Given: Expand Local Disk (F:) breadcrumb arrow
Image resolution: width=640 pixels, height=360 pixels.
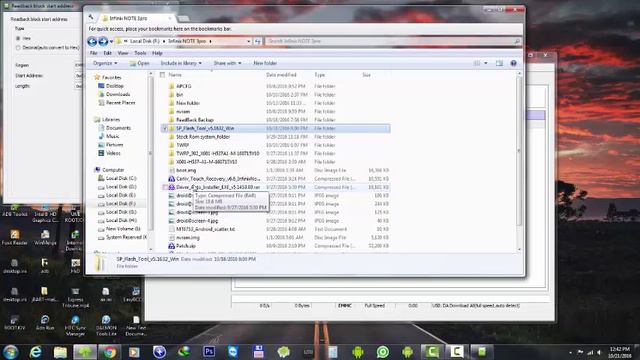Looking at the screenshot, I should 164,41.
